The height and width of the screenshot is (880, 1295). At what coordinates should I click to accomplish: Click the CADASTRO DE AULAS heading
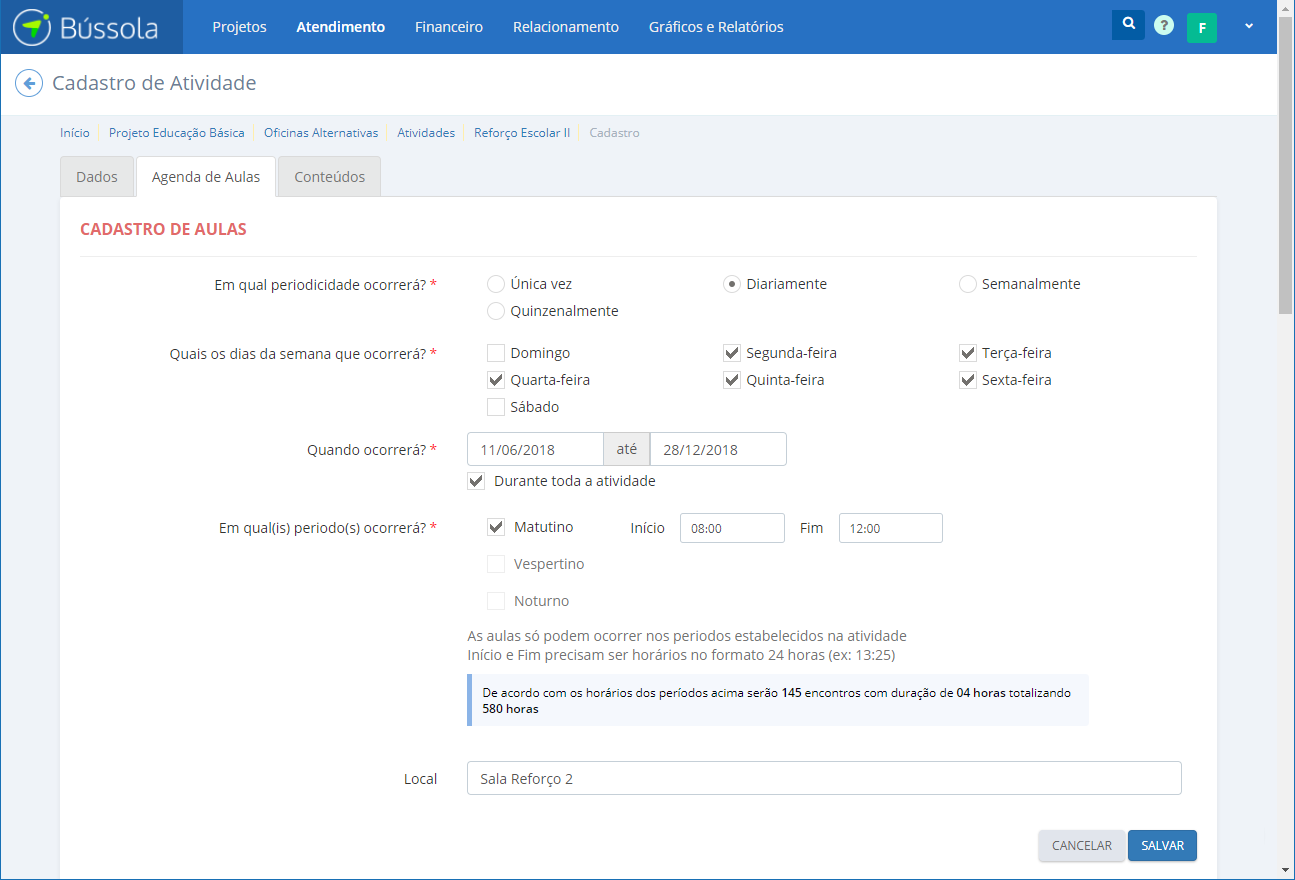[163, 229]
